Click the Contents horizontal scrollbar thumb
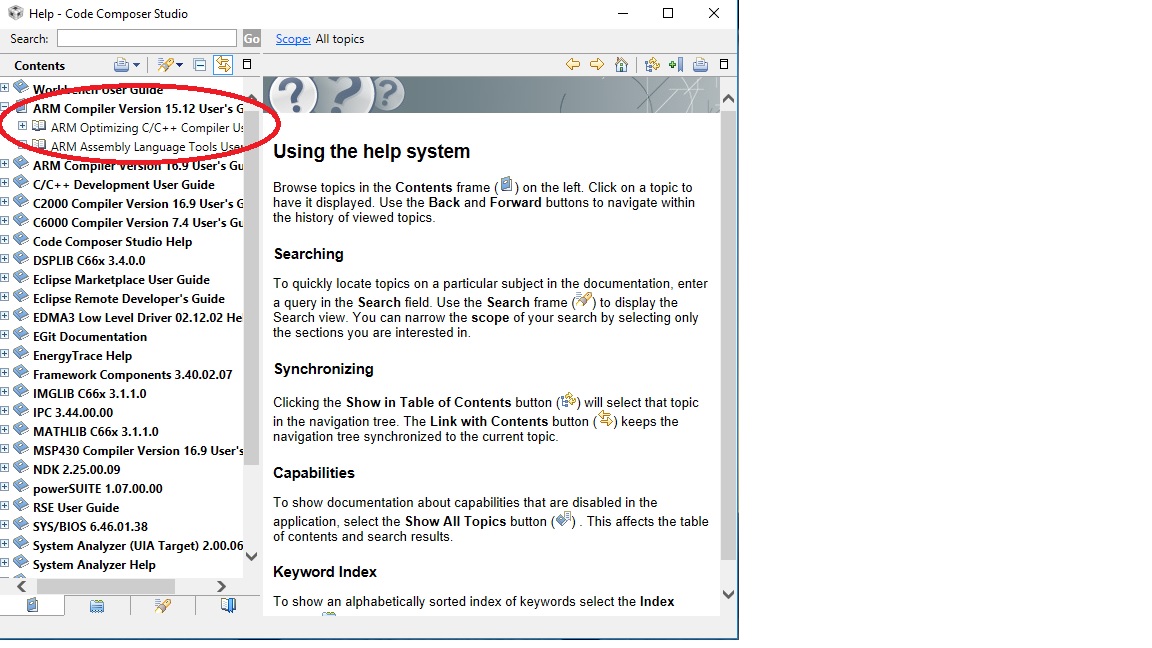Screen dimensions: 1152x648 tap(106, 586)
